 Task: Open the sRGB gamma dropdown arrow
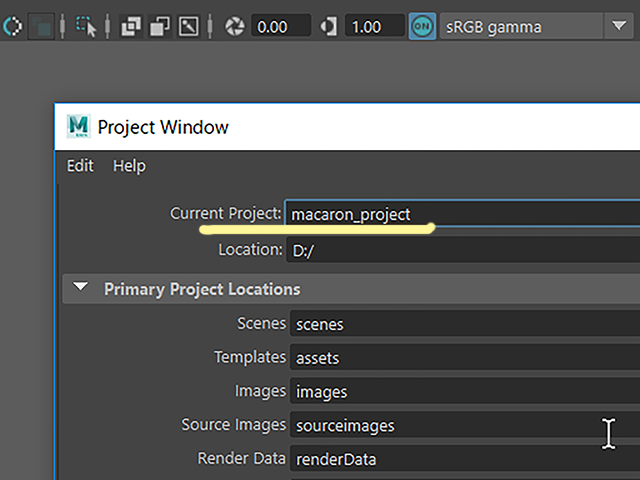(x=619, y=26)
